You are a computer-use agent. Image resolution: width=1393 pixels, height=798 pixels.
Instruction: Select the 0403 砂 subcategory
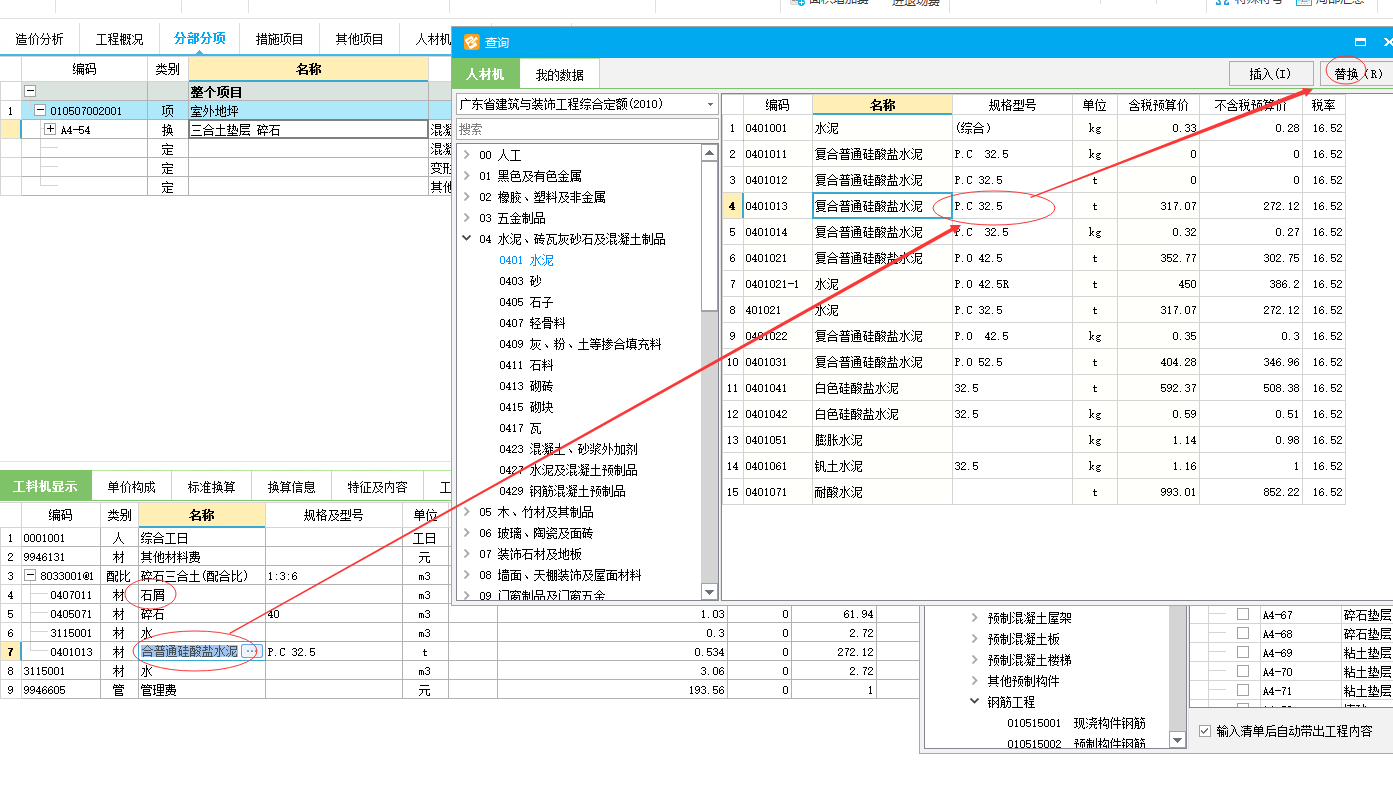coord(520,281)
